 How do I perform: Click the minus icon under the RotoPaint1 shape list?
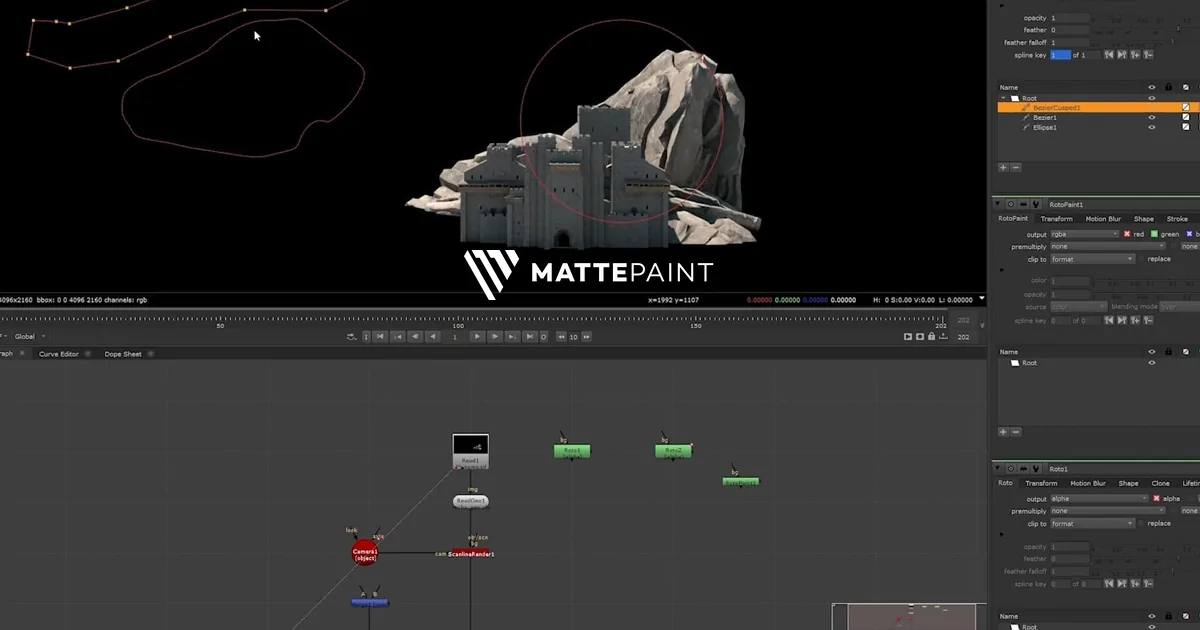(1016, 432)
